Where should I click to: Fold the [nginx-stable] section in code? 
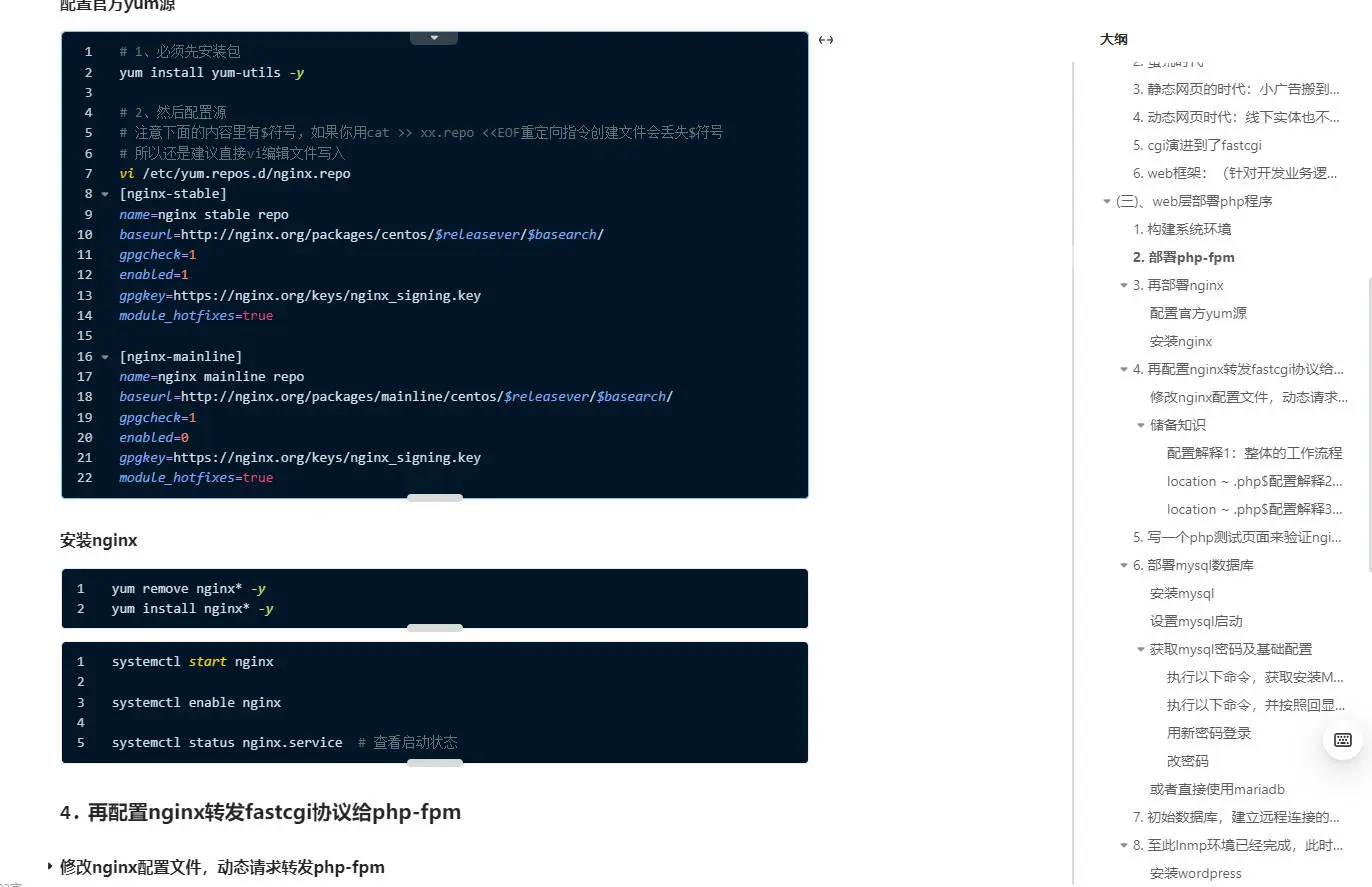[104, 194]
